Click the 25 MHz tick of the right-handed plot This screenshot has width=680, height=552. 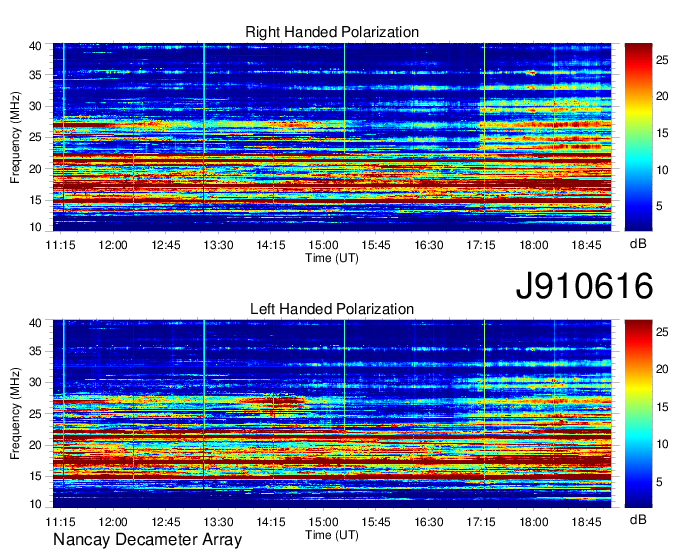coord(35,137)
